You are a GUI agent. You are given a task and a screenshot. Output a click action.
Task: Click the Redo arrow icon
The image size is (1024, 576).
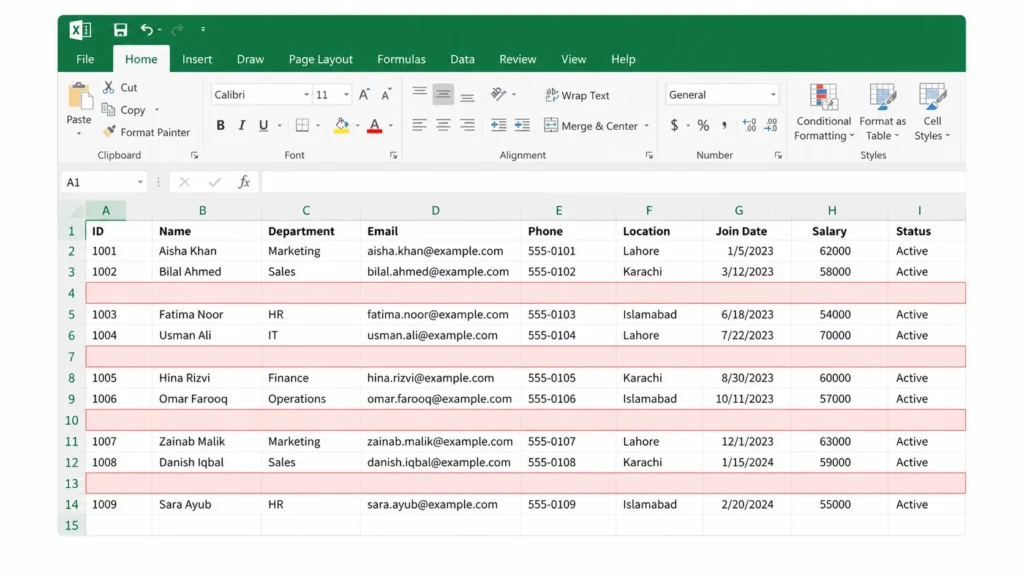point(177,29)
